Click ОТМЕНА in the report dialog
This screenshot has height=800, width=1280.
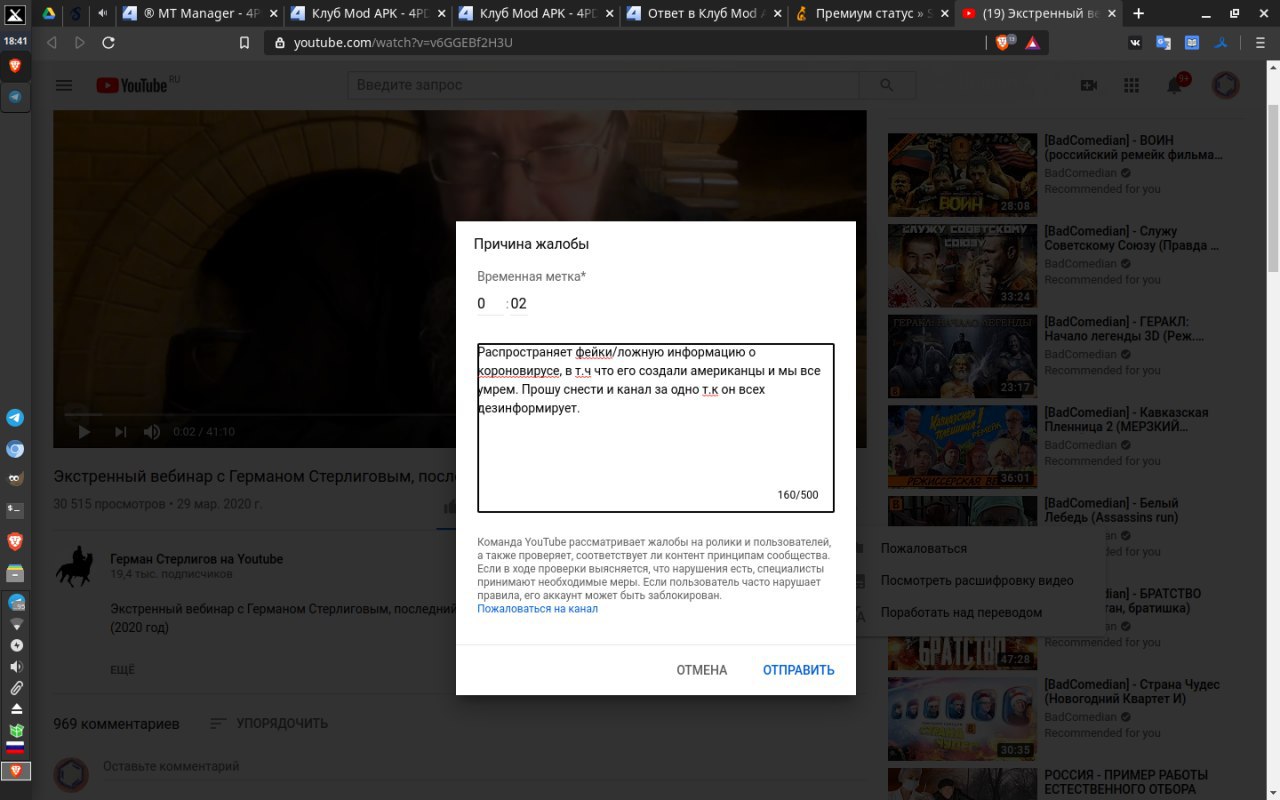(x=701, y=670)
